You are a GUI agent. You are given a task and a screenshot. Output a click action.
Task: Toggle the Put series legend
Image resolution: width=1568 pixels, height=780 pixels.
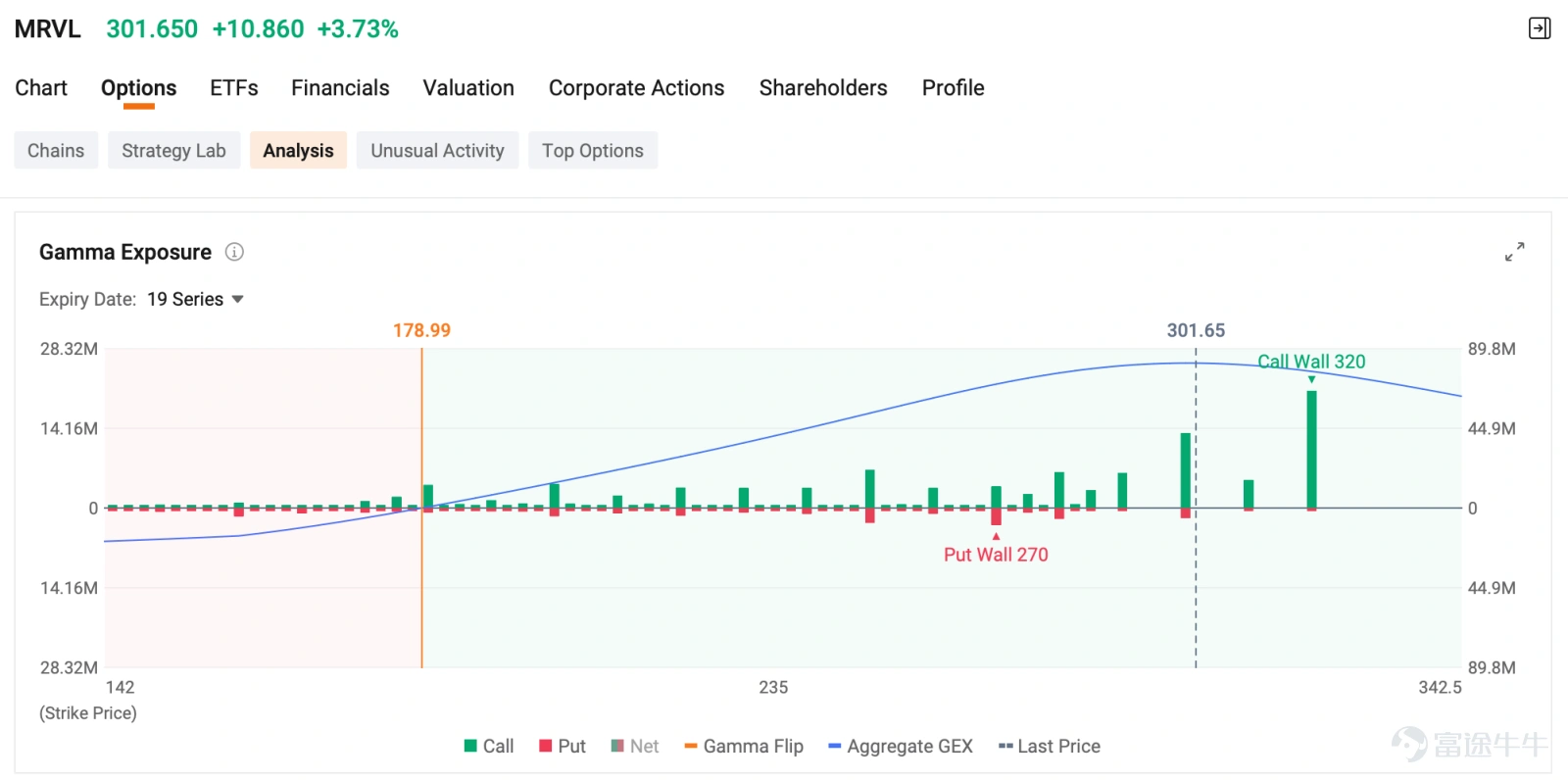[x=563, y=746]
